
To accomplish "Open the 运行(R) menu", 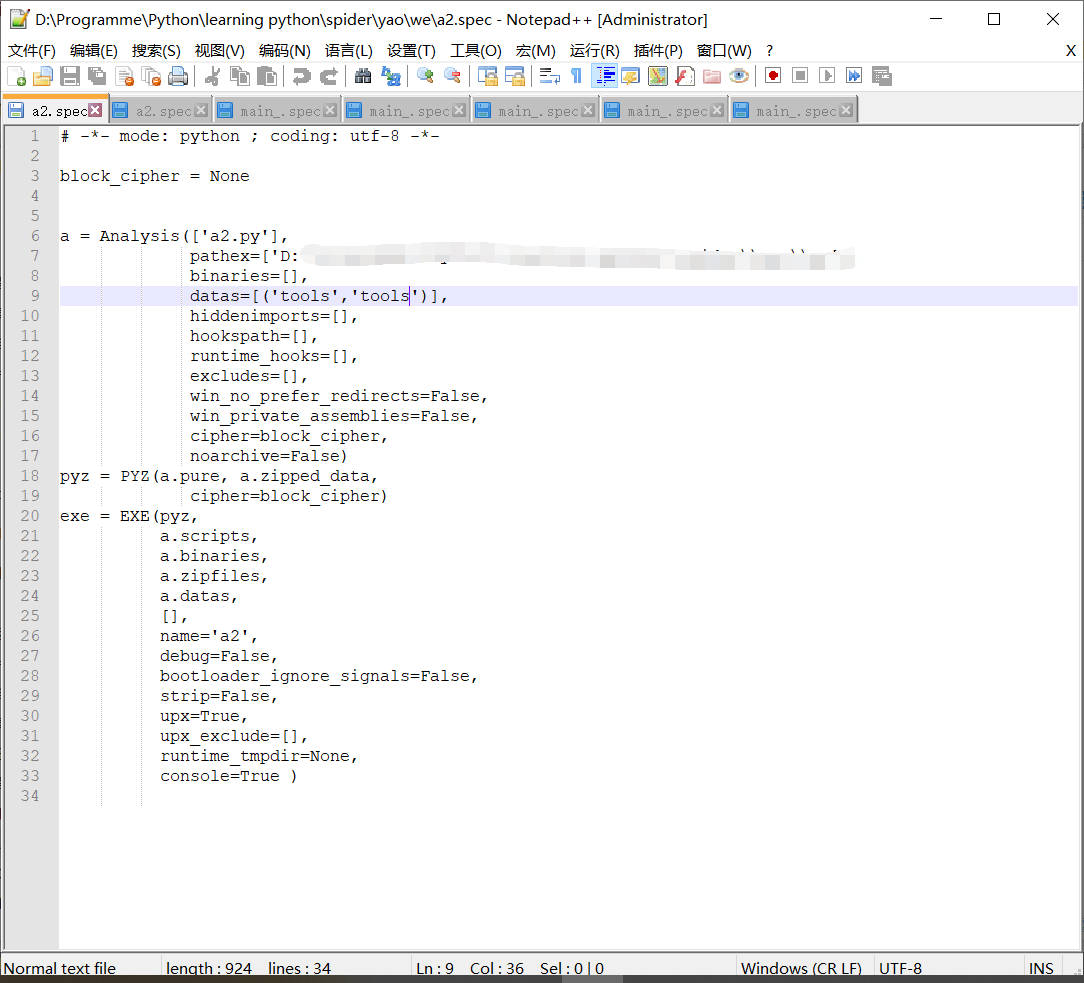I will (595, 51).
